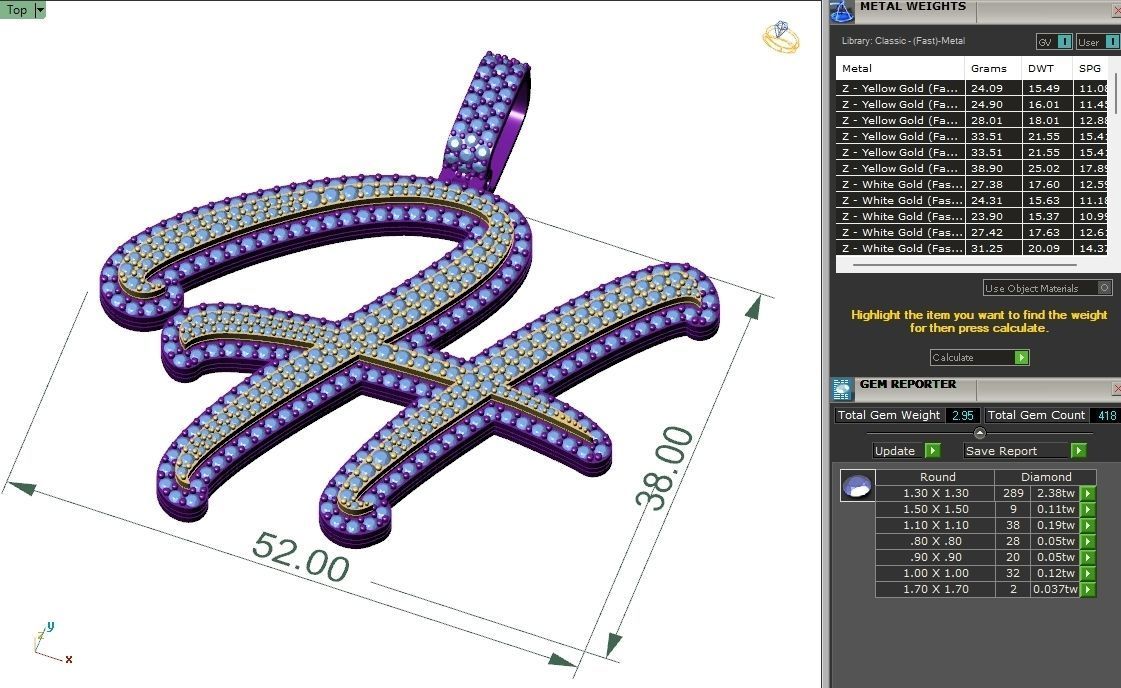1121x688 pixels.
Task: Close the Metal Weights panel
Action: tap(1117, 11)
